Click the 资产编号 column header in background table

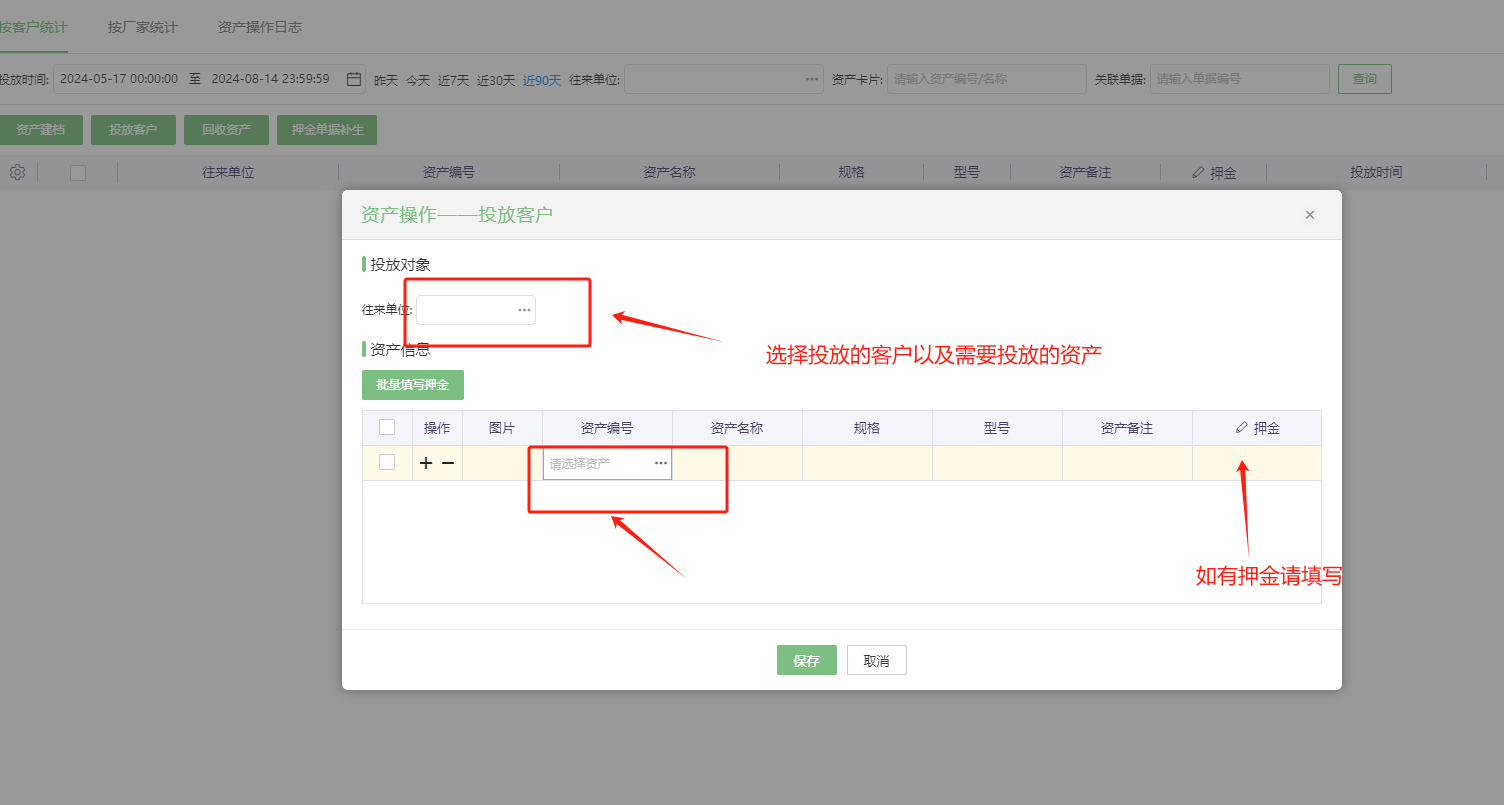(x=448, y=172)
